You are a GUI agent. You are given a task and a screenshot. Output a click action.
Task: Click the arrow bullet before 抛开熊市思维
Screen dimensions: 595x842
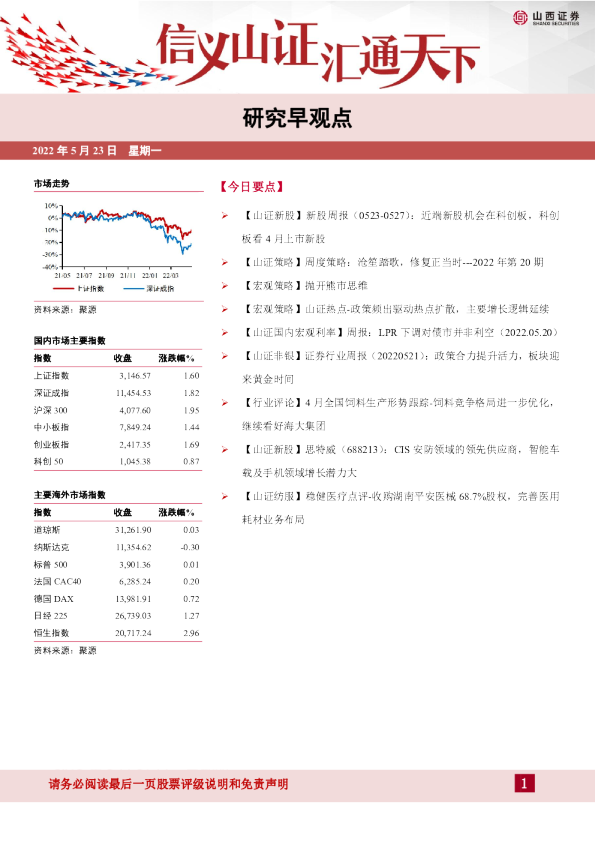pos(225,286)
